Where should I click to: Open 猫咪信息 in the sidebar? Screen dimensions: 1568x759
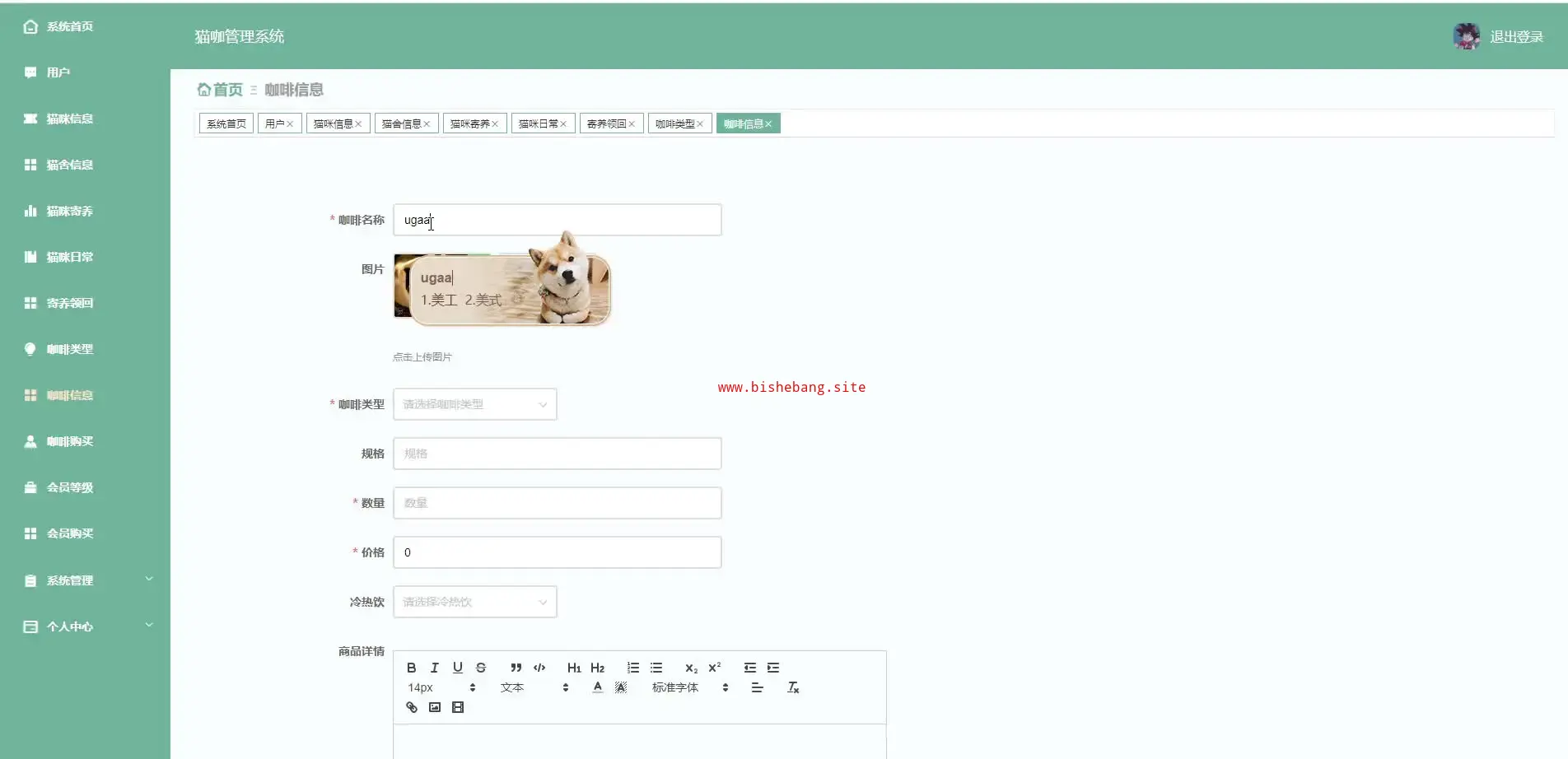pyautogui.click(x=86, y=119)
